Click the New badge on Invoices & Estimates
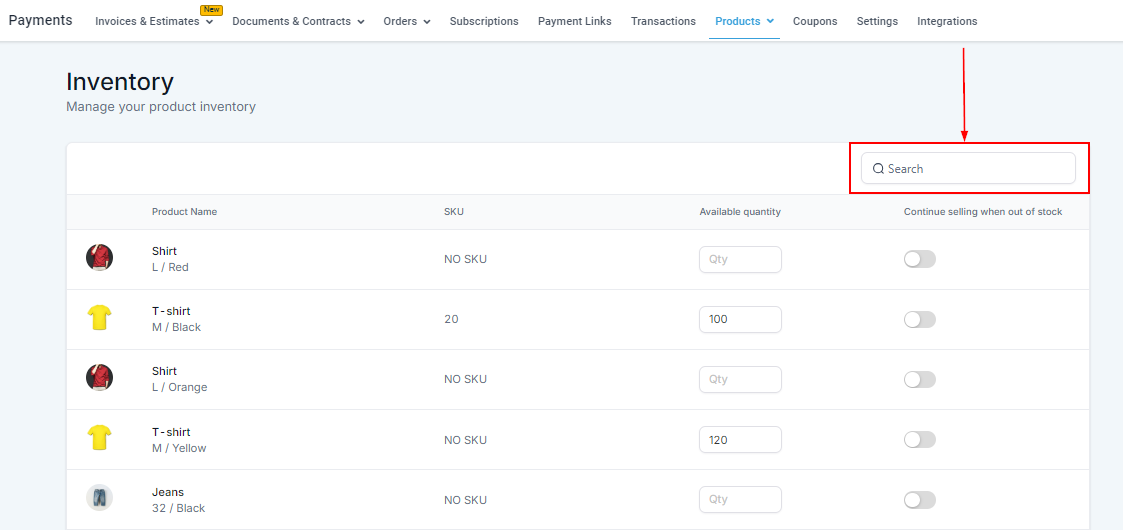The image size is (1123, 530). (x=212, y=10)
